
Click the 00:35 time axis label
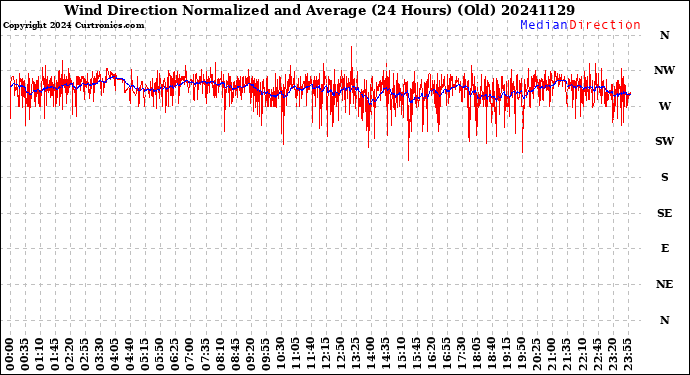coord(25,354)
